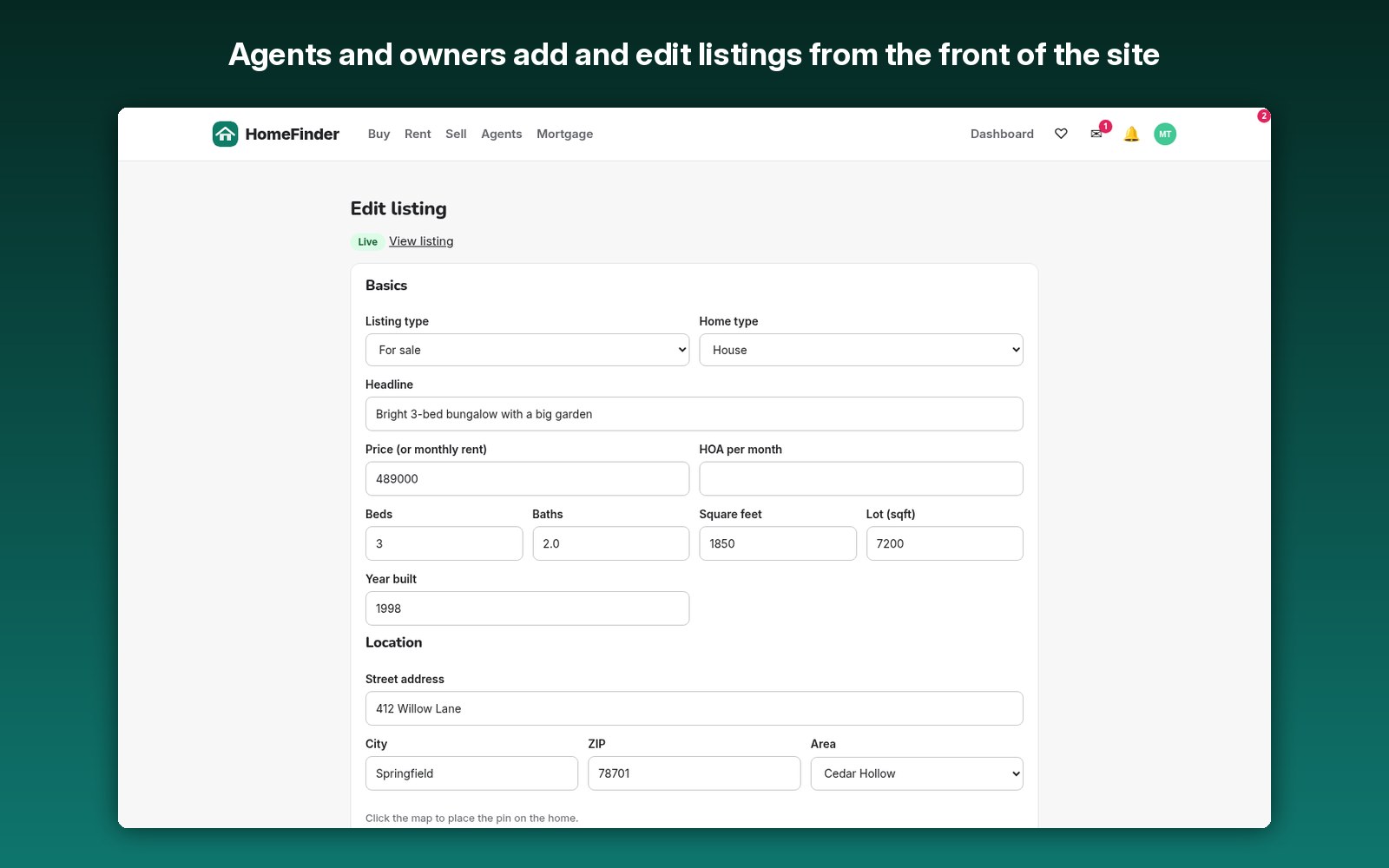1389x868 pixels.
Task: Open the Agents menu item
Action: pos(502,134)
